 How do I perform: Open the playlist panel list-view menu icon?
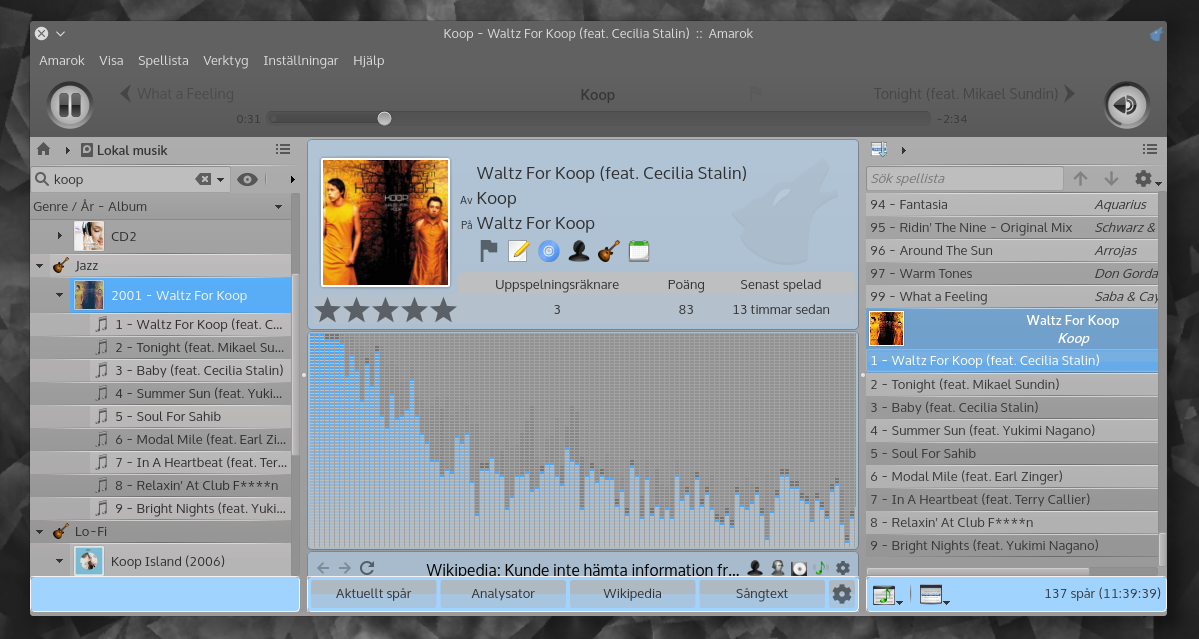[x=1150, y=149]
